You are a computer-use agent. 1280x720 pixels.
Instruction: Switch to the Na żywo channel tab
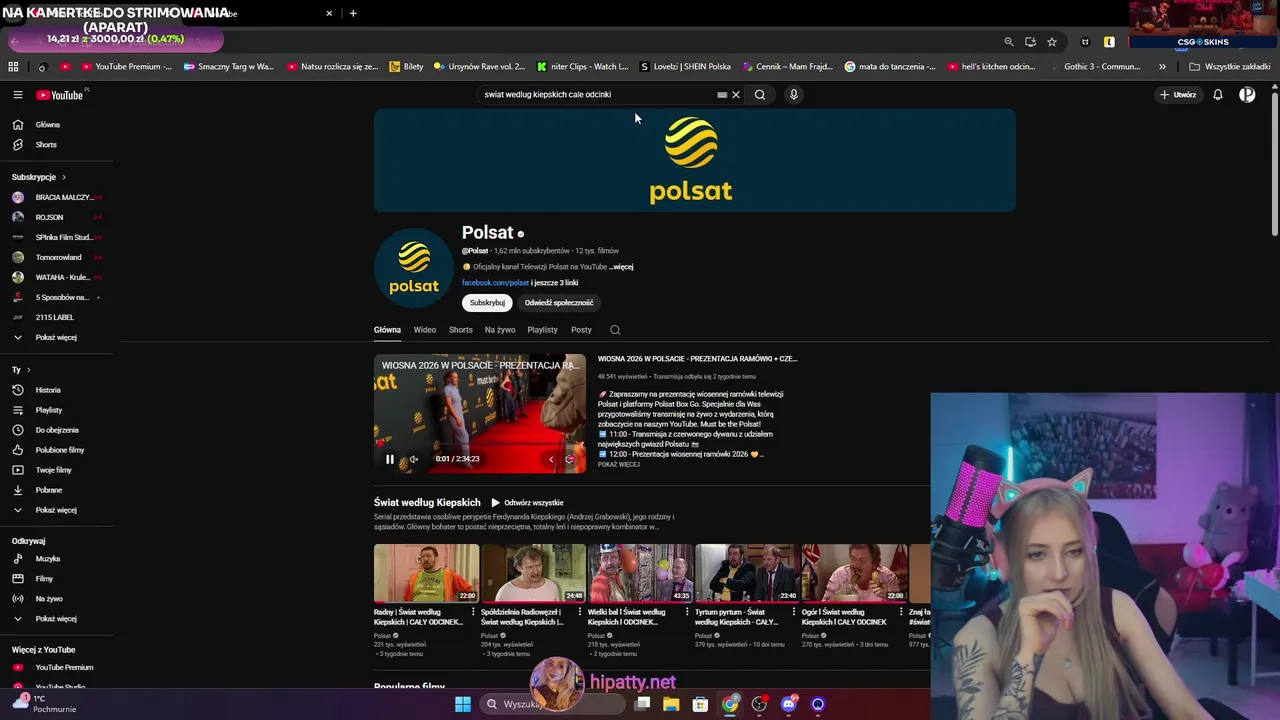pos(500,330)
